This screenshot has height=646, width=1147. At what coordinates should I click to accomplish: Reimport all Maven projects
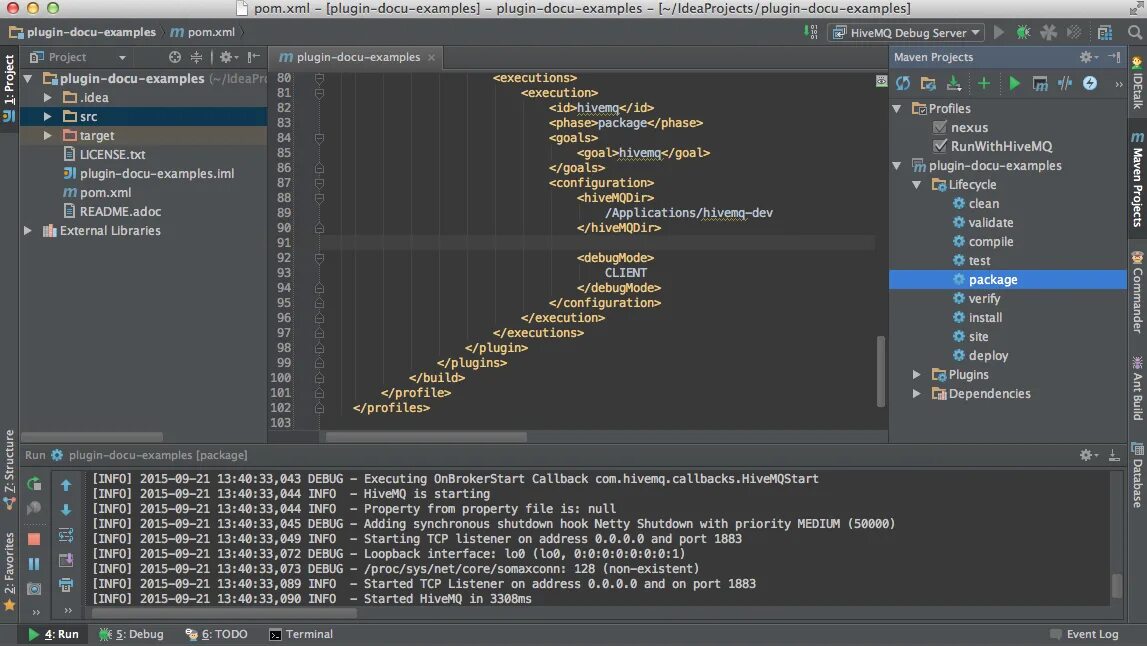point(902,83)
